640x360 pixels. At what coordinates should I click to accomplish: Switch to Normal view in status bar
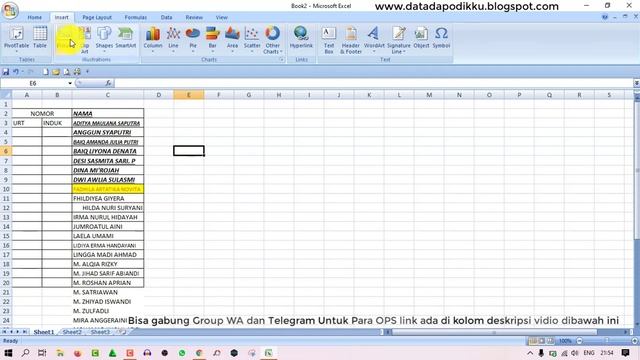click(533, 341)
